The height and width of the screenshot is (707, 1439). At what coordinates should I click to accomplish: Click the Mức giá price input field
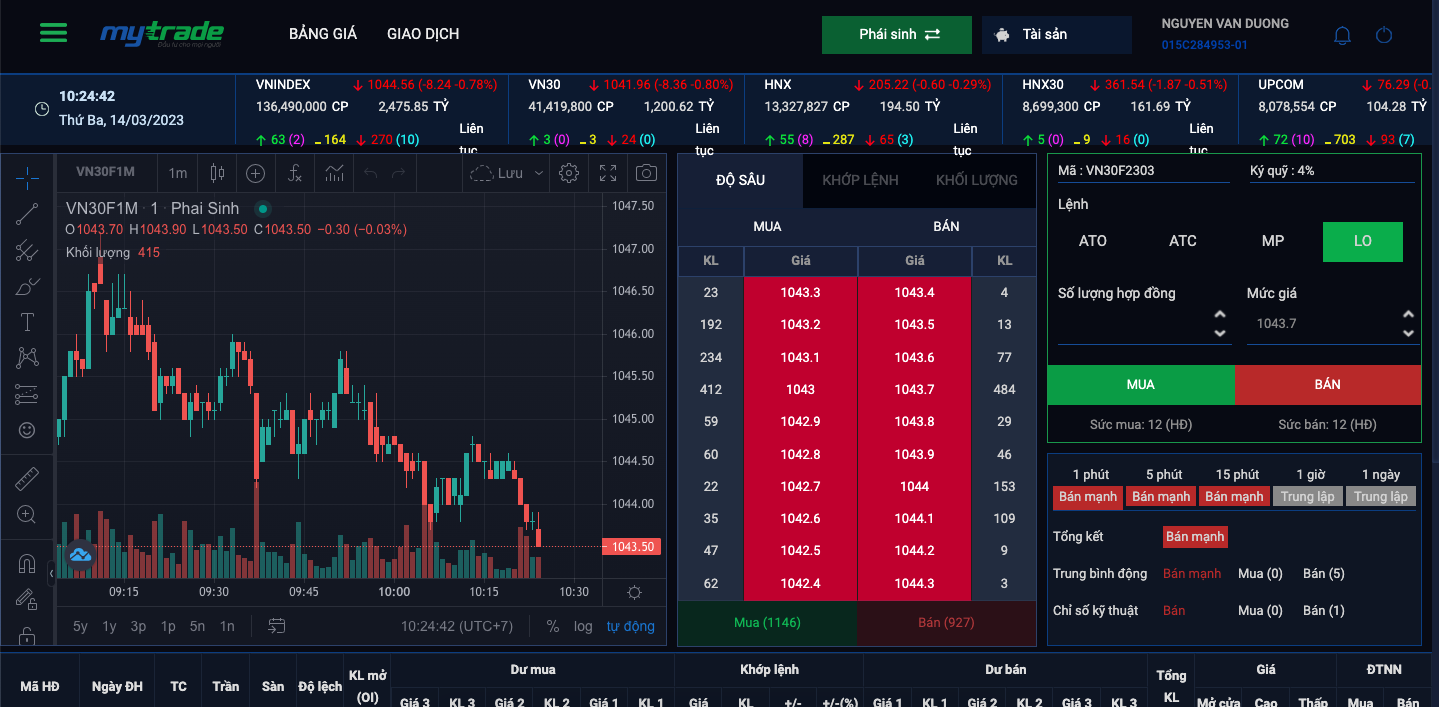1320,324
